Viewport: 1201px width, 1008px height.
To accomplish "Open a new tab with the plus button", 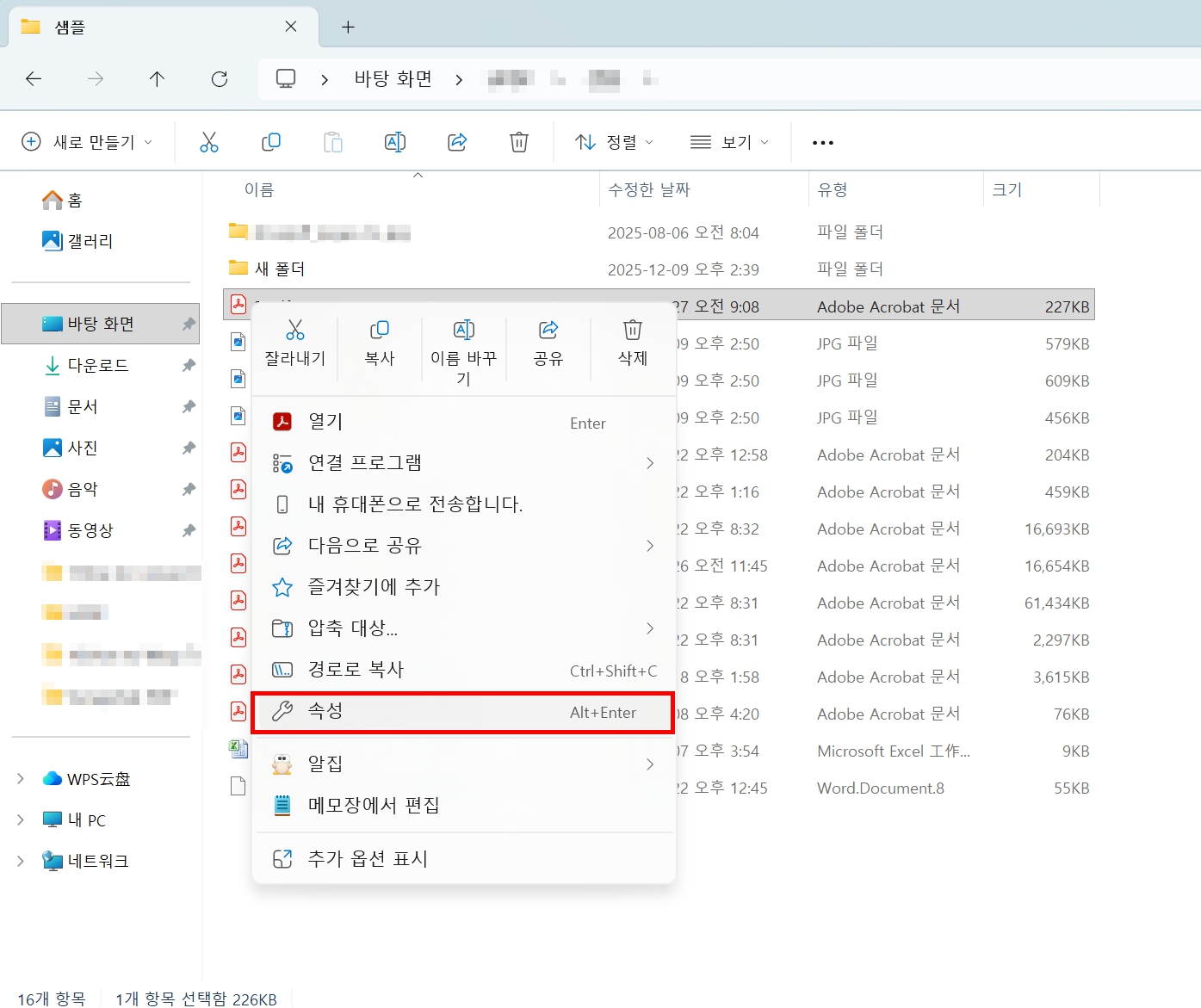I will [348, 27].
